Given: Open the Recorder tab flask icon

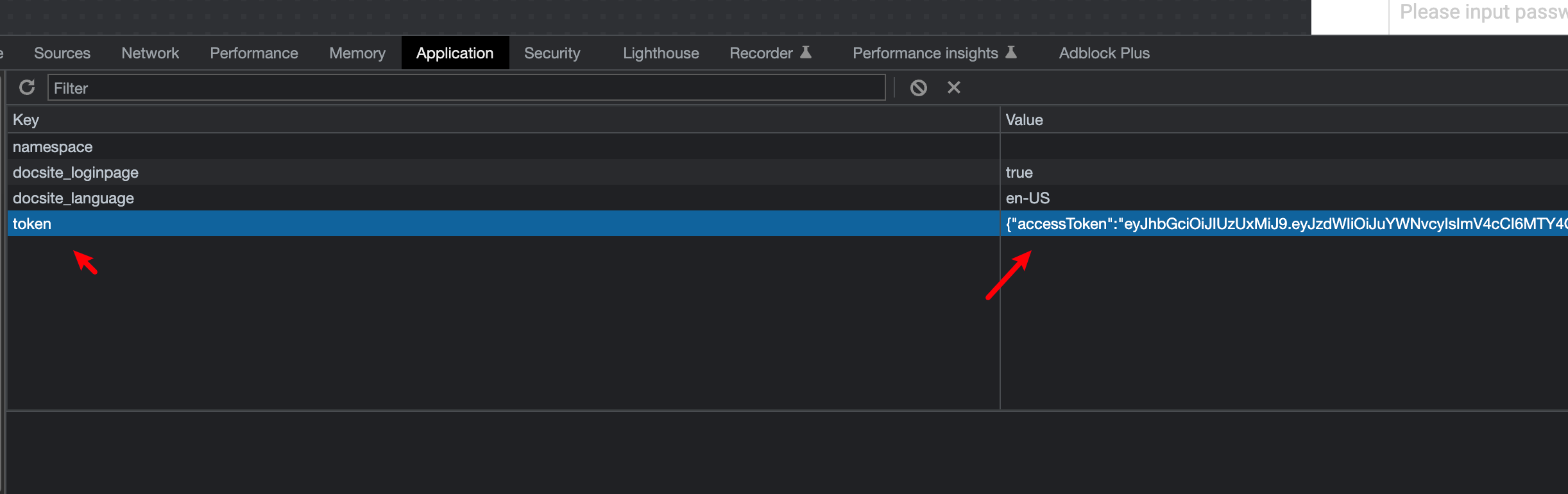Looking at the screenshot, I should tap(806, 52).
